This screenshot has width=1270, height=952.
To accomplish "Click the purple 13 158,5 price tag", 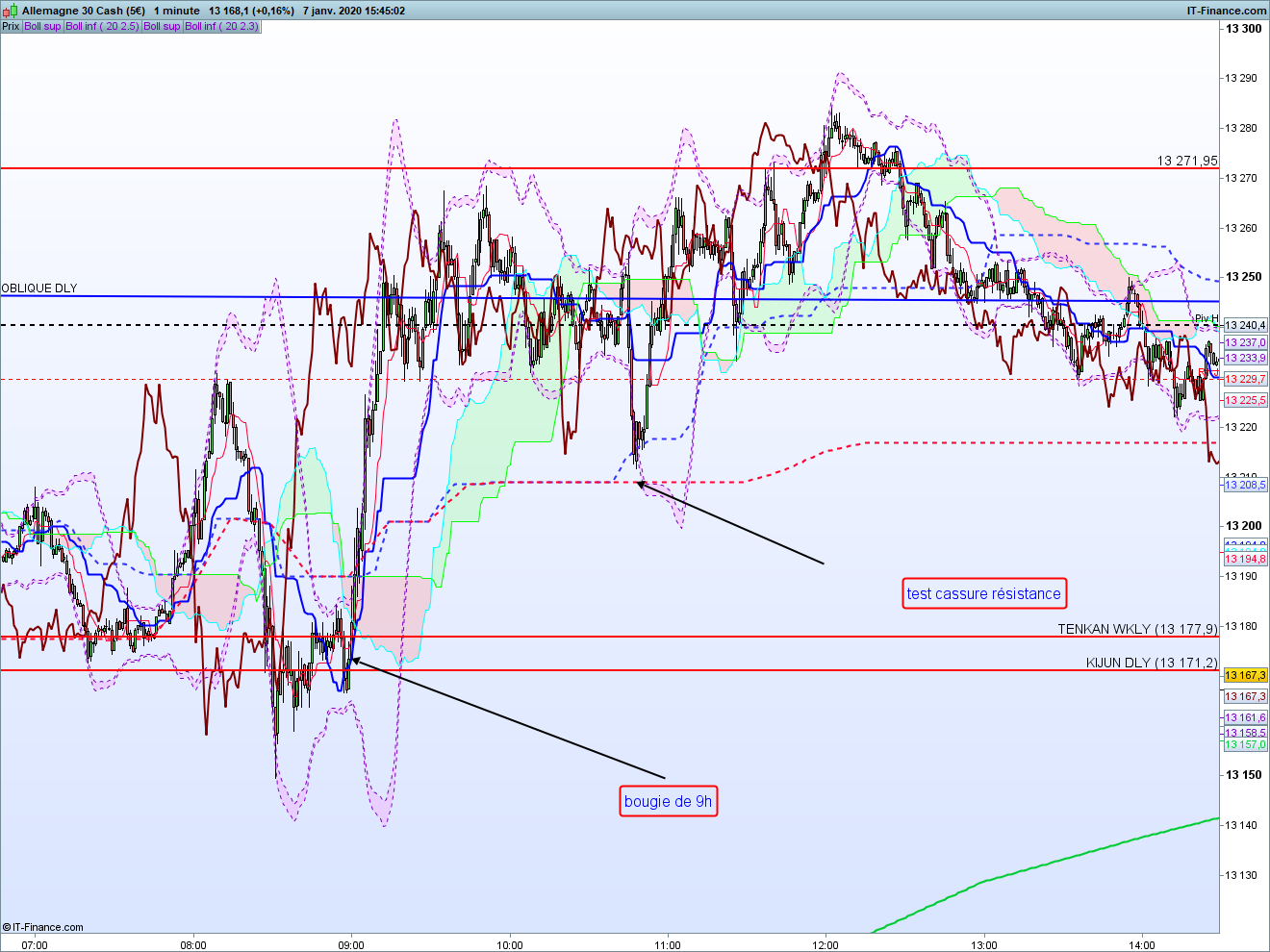I will (1246, 733).
